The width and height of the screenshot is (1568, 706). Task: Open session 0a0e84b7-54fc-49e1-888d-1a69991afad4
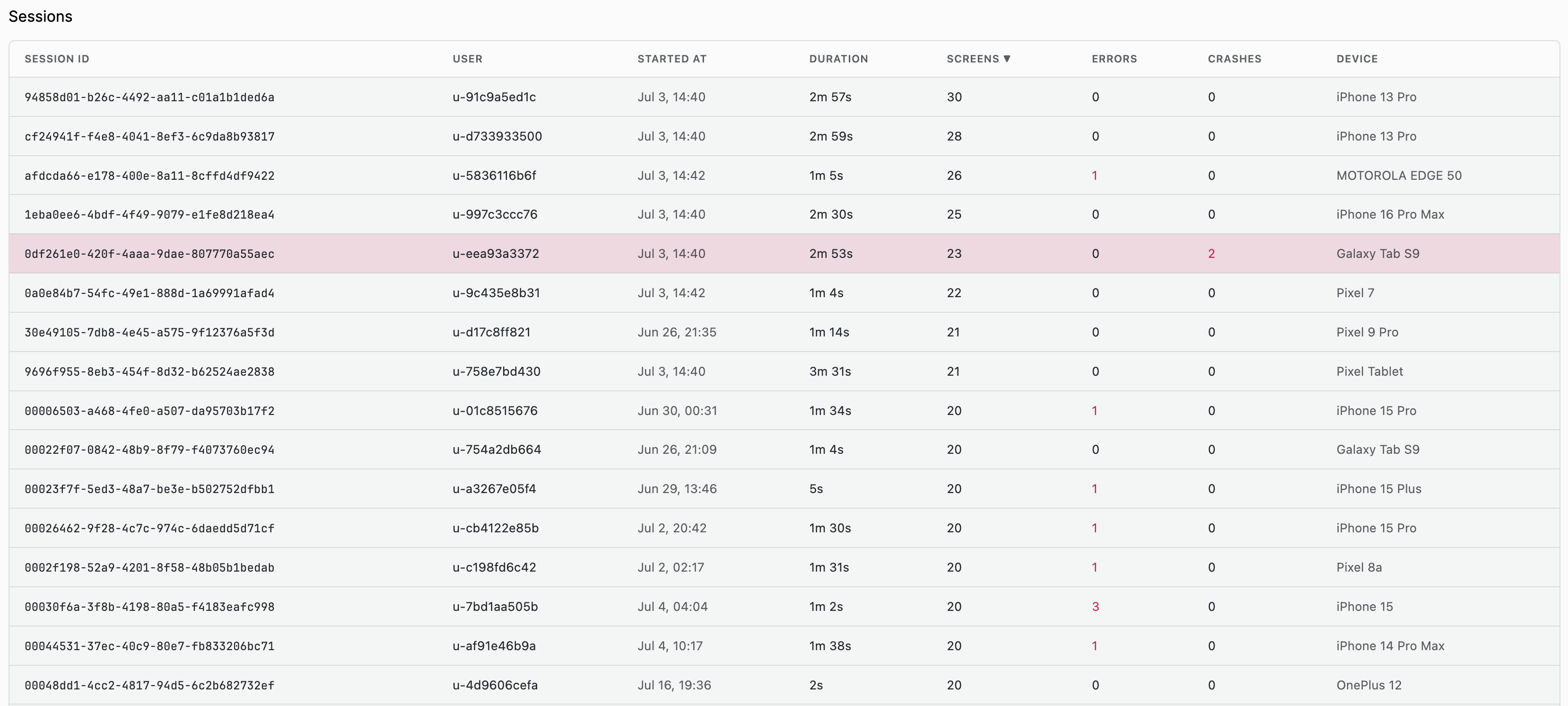[x=149, y=293]
